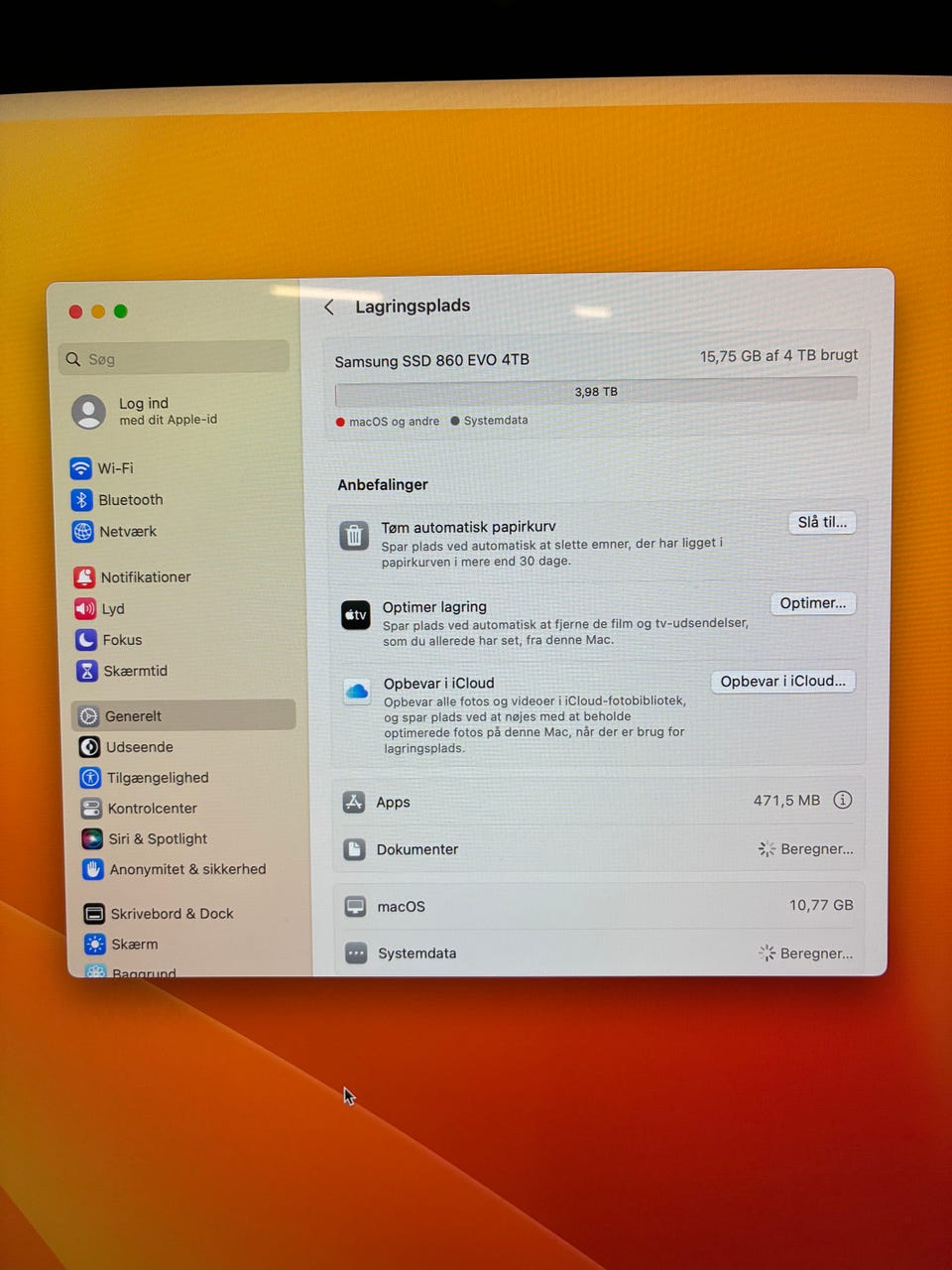Screen dimensions: 952x1270
Task: Click the Generelt gear icon
Action: pyautogui.click(x=89, y=716)
